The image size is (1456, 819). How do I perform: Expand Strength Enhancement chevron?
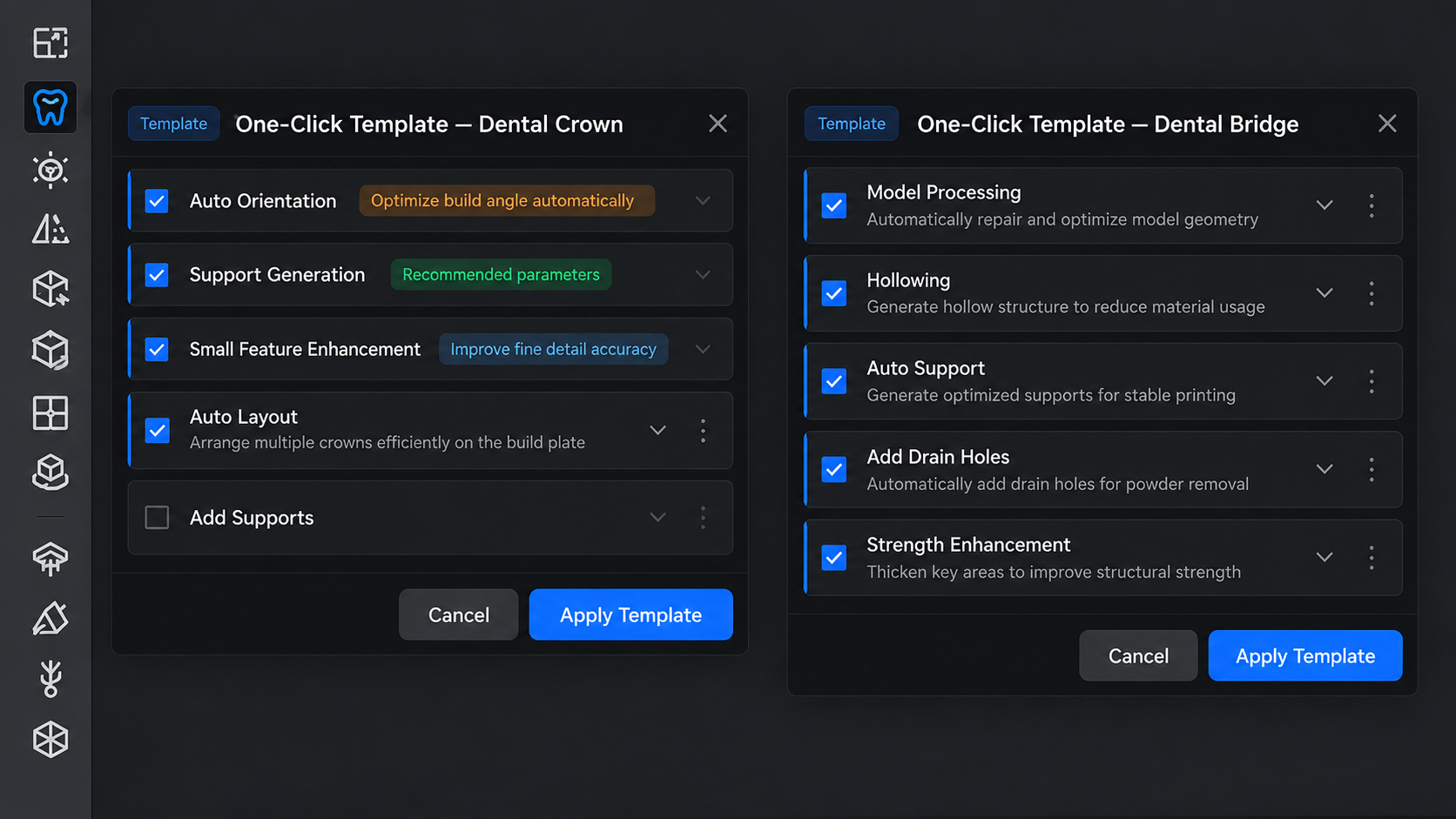point(1325,558)
